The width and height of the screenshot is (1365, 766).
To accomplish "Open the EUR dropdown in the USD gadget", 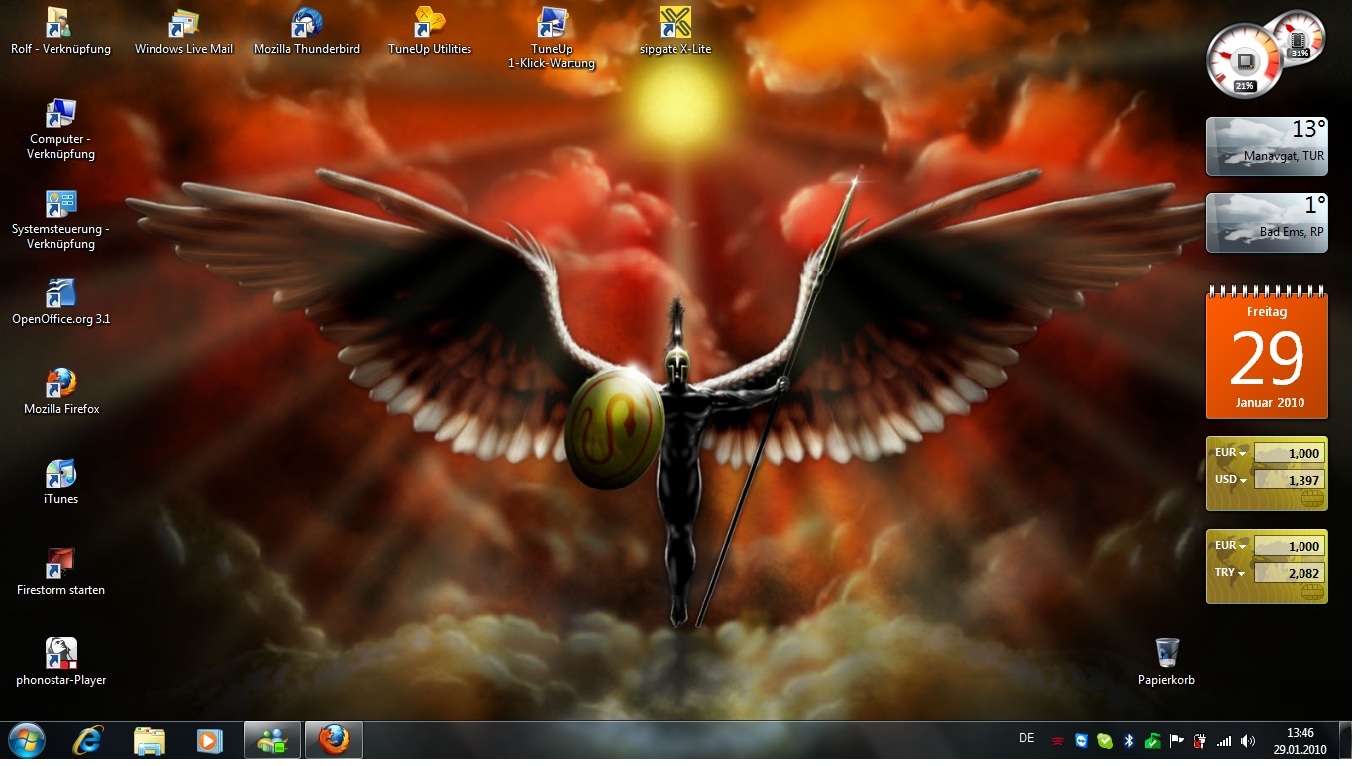I will (x=1230, y=453).
